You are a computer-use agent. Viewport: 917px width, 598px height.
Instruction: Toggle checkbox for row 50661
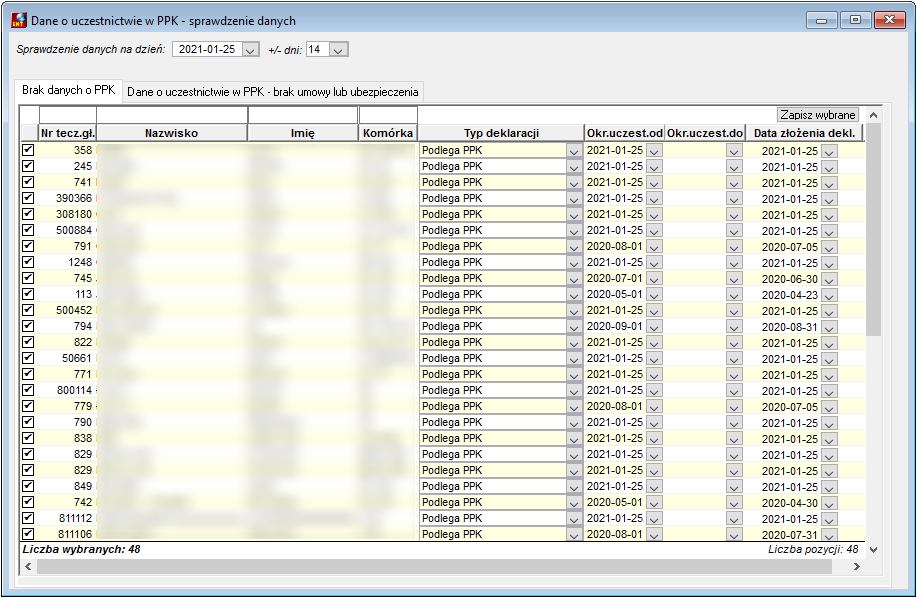click(28, 358)
